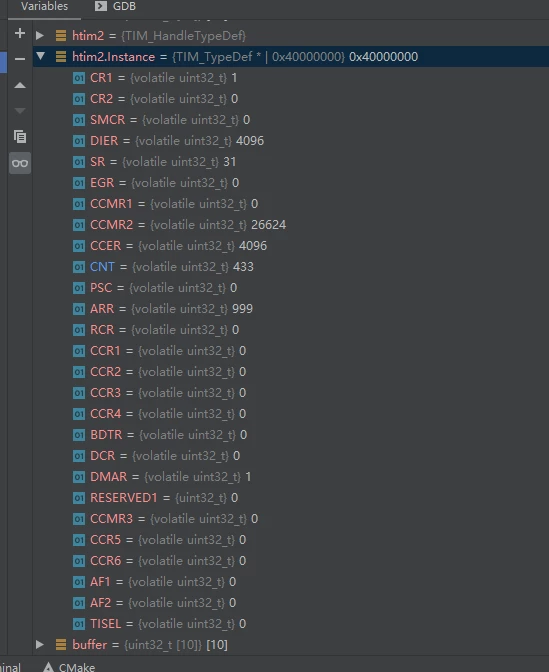Select the CCR2 register row
Screen dimensions: 549x672
(x=291, y=372)
